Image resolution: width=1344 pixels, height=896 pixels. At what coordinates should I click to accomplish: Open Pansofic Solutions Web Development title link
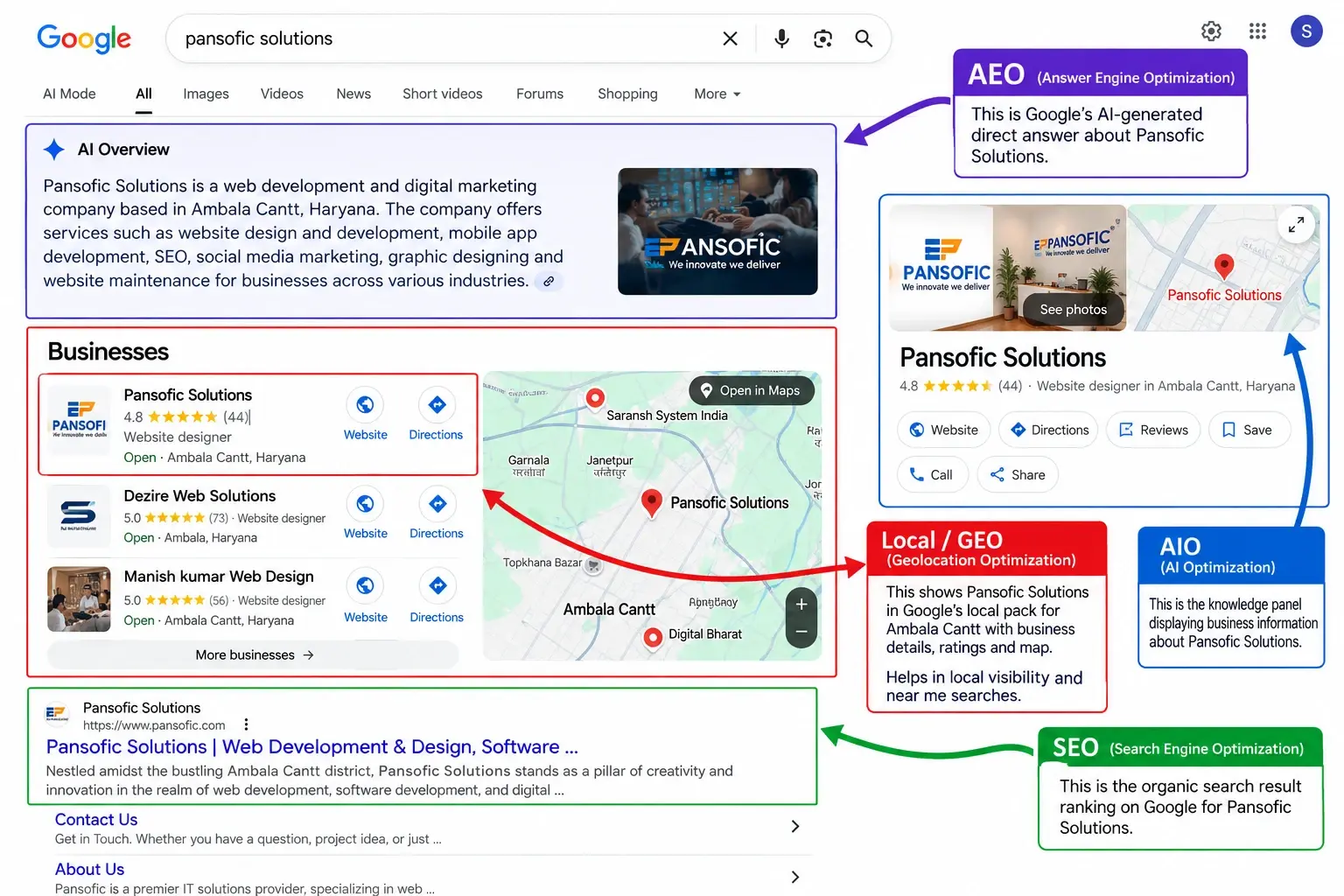click(x=311, y=746)
